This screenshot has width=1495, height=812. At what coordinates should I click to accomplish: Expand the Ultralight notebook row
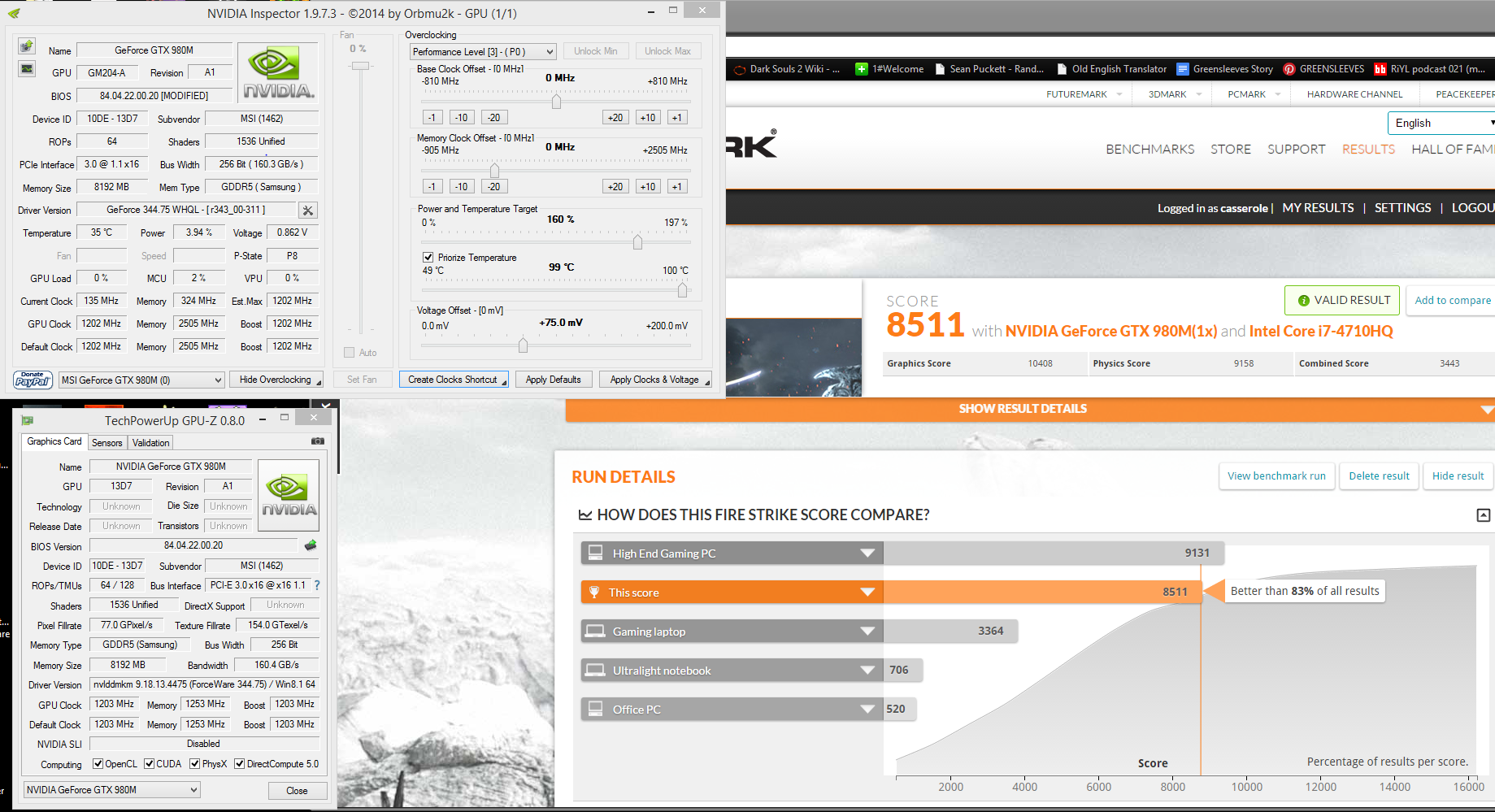click(x=868, y=670)
